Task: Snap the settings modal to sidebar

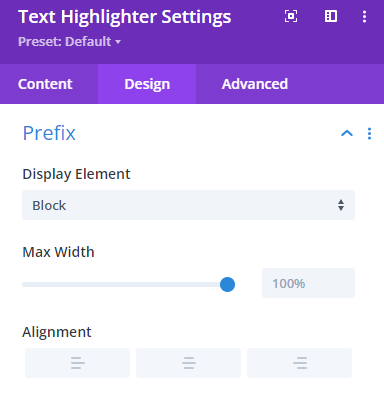Action: [331, 16]
